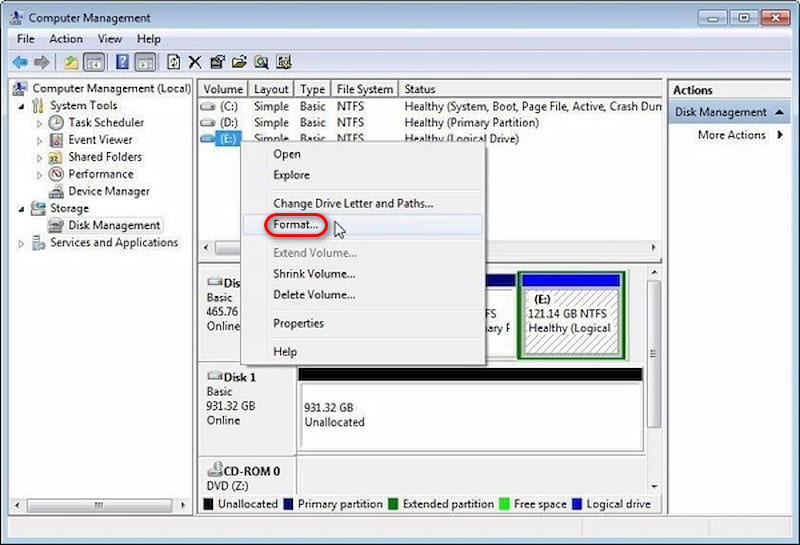Click "Healthy (Primary Partition)" status text
800x545 pixels.
(x=471, y=123)
